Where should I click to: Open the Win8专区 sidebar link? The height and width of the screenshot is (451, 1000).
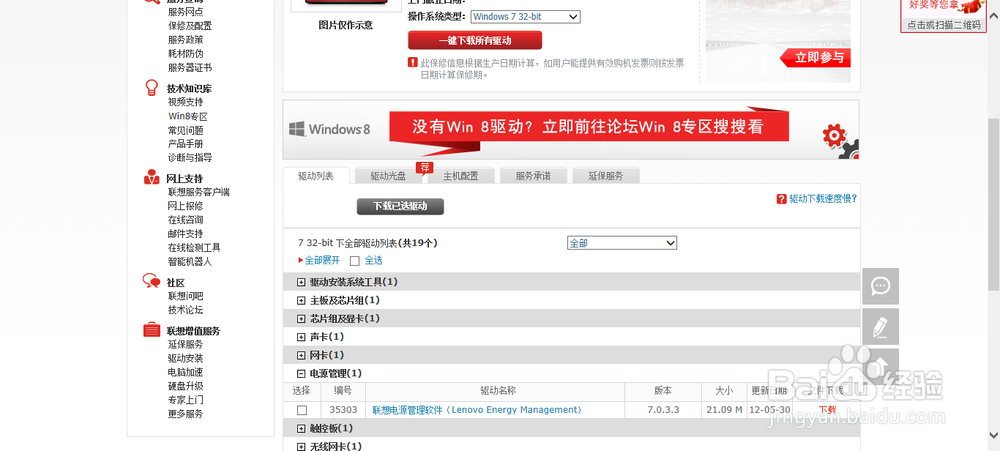[188, 116]
